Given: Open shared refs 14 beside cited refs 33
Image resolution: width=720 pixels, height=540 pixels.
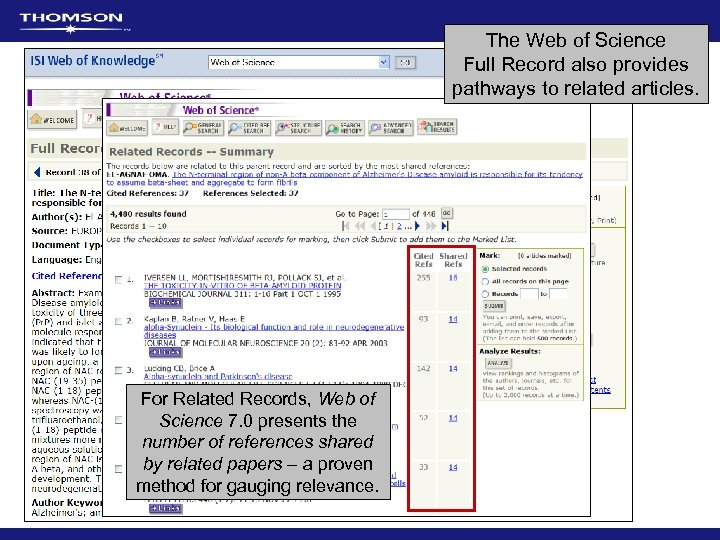Looking at the screenshot, I should [453, 467].
